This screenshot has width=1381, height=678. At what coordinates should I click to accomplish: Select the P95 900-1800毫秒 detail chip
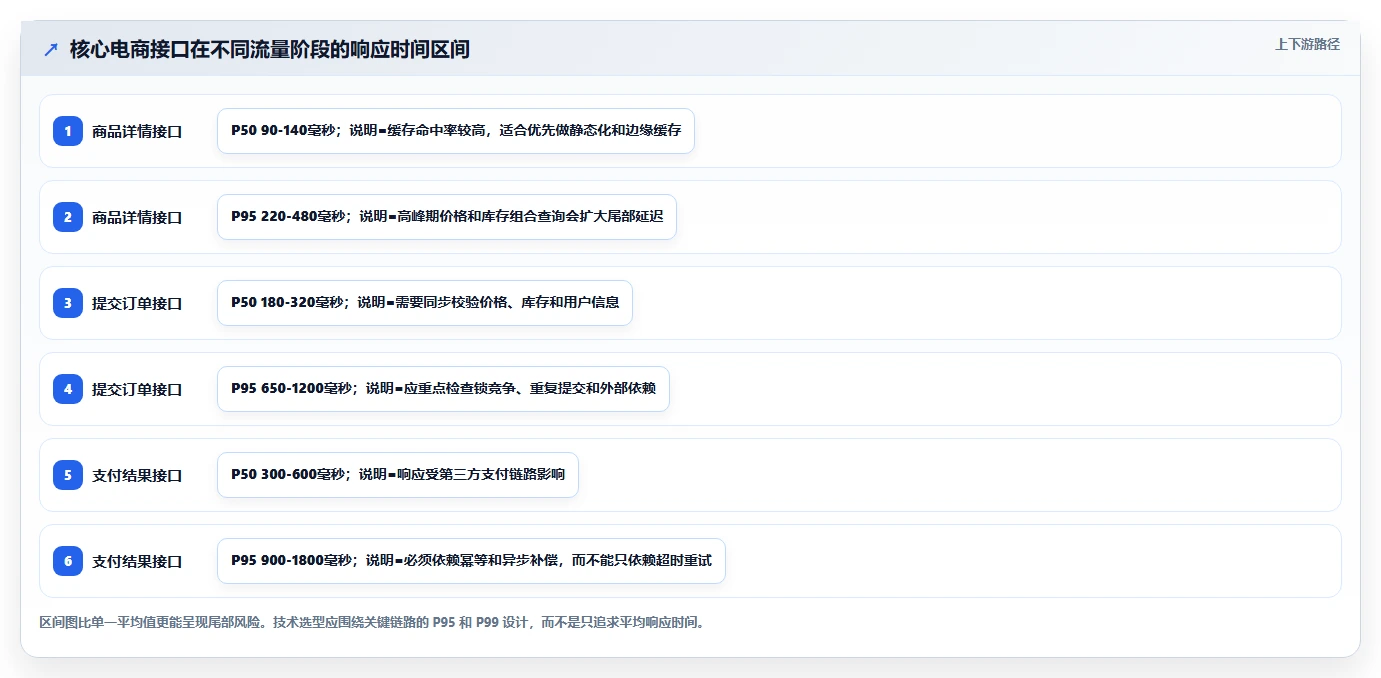471,561
